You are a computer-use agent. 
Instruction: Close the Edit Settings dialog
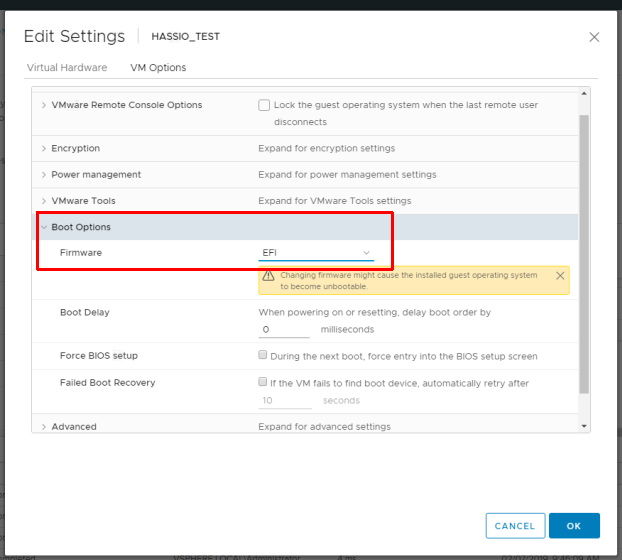pyautogui.click(x=594, y=37)
